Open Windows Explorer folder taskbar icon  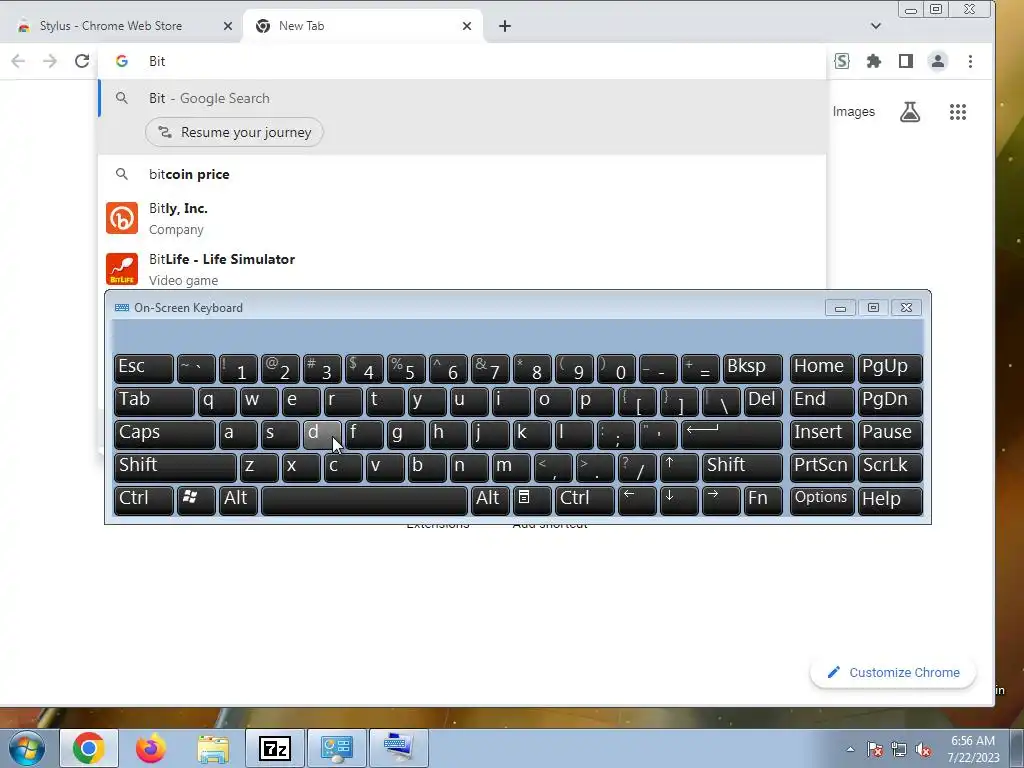(x=213, y=748)
